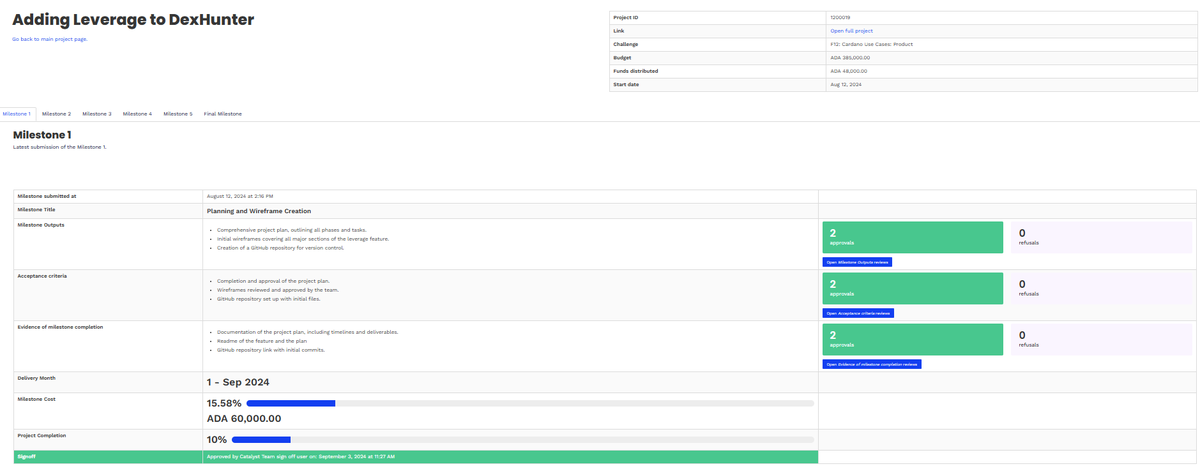The image size is (1200, 471).
Task: Open the Milestone 1 tab
Action: point(17,114)
